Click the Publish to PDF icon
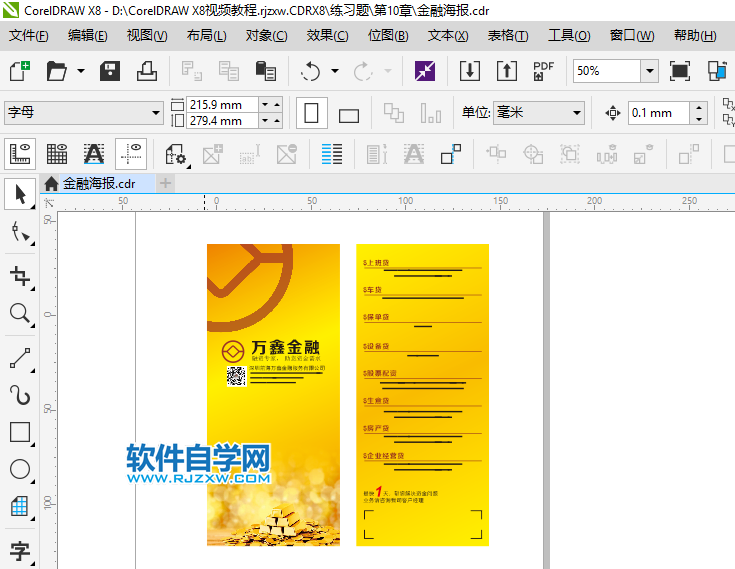This screenshot has width=735, height=569. (543, 71)
